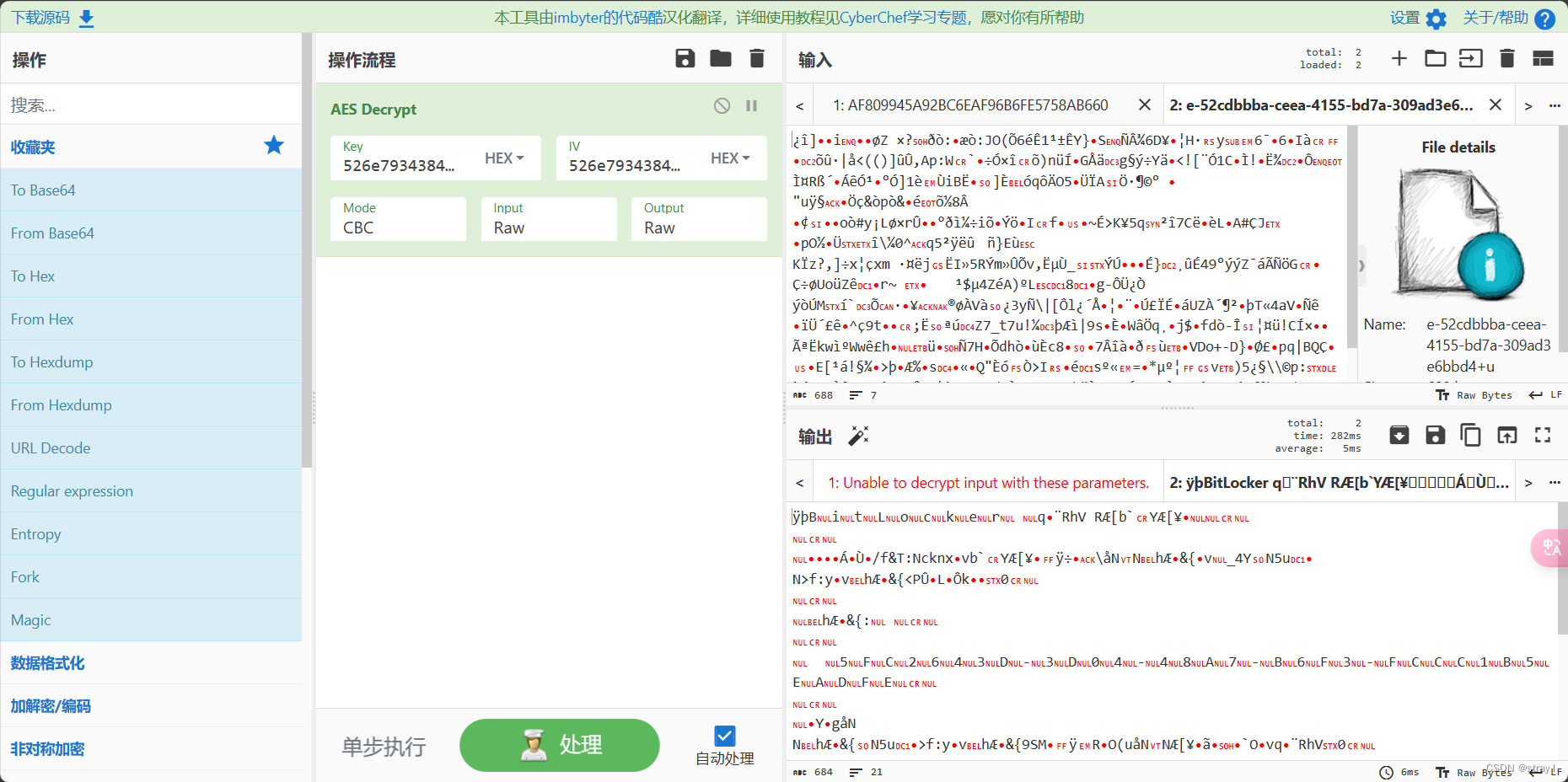Click the operations list scrollbar

[x=307, y=250]
